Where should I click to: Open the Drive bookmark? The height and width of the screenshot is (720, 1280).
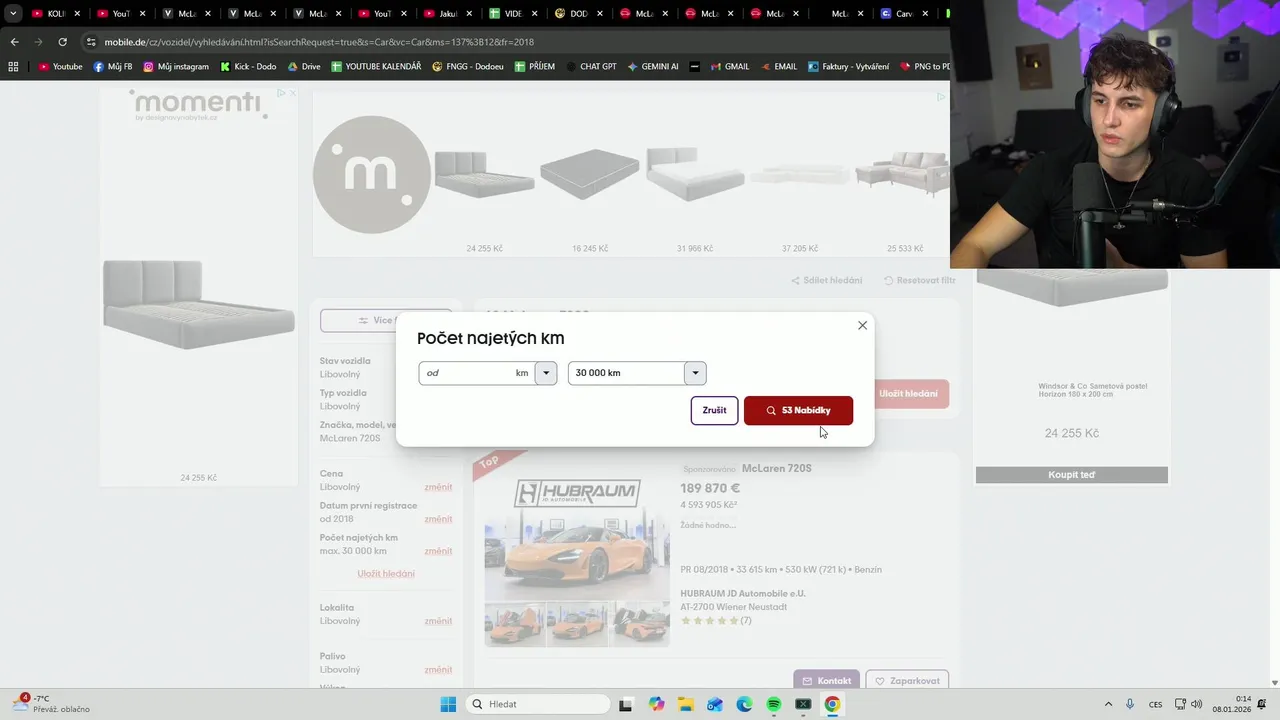pos(304,66)
